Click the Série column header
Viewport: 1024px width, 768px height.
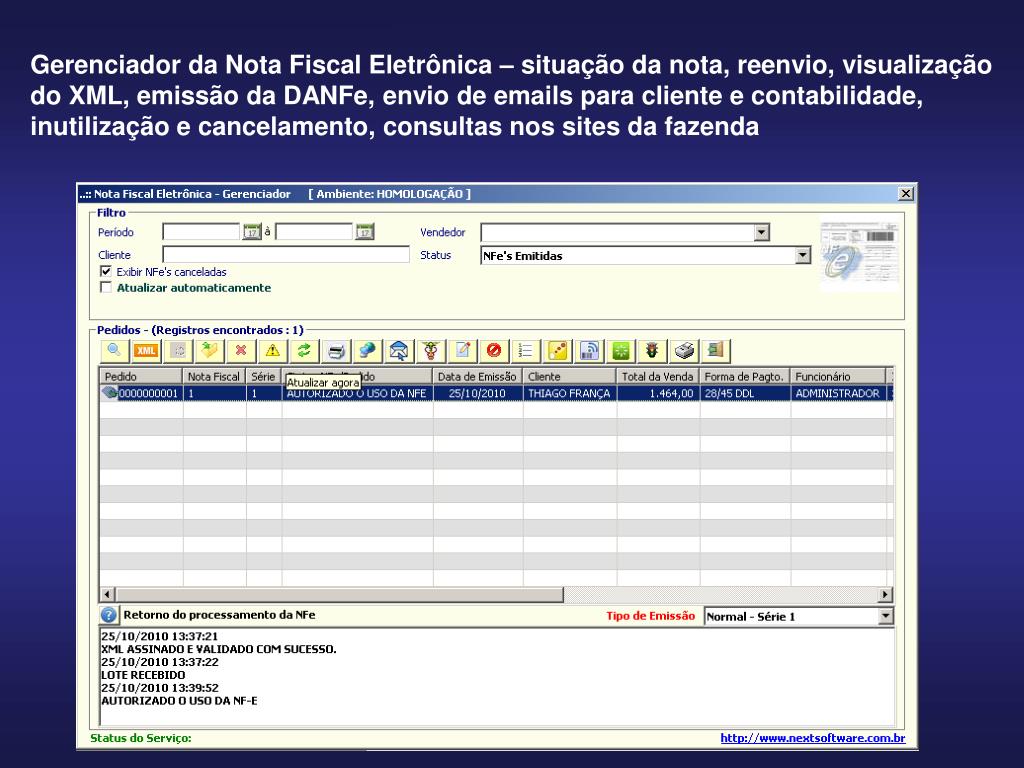(264, 377)
